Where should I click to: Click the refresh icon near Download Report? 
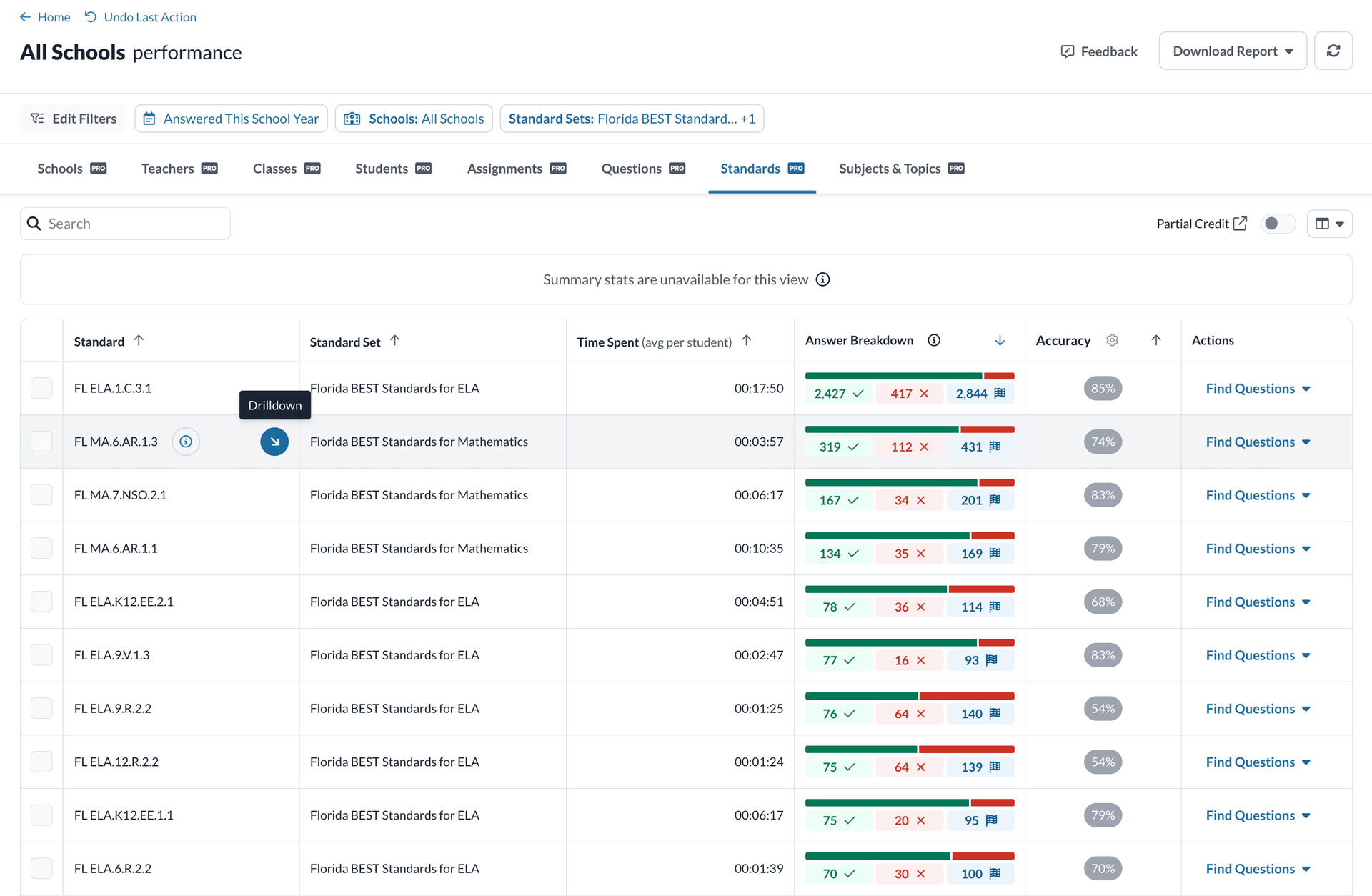tap(1333, 51)
